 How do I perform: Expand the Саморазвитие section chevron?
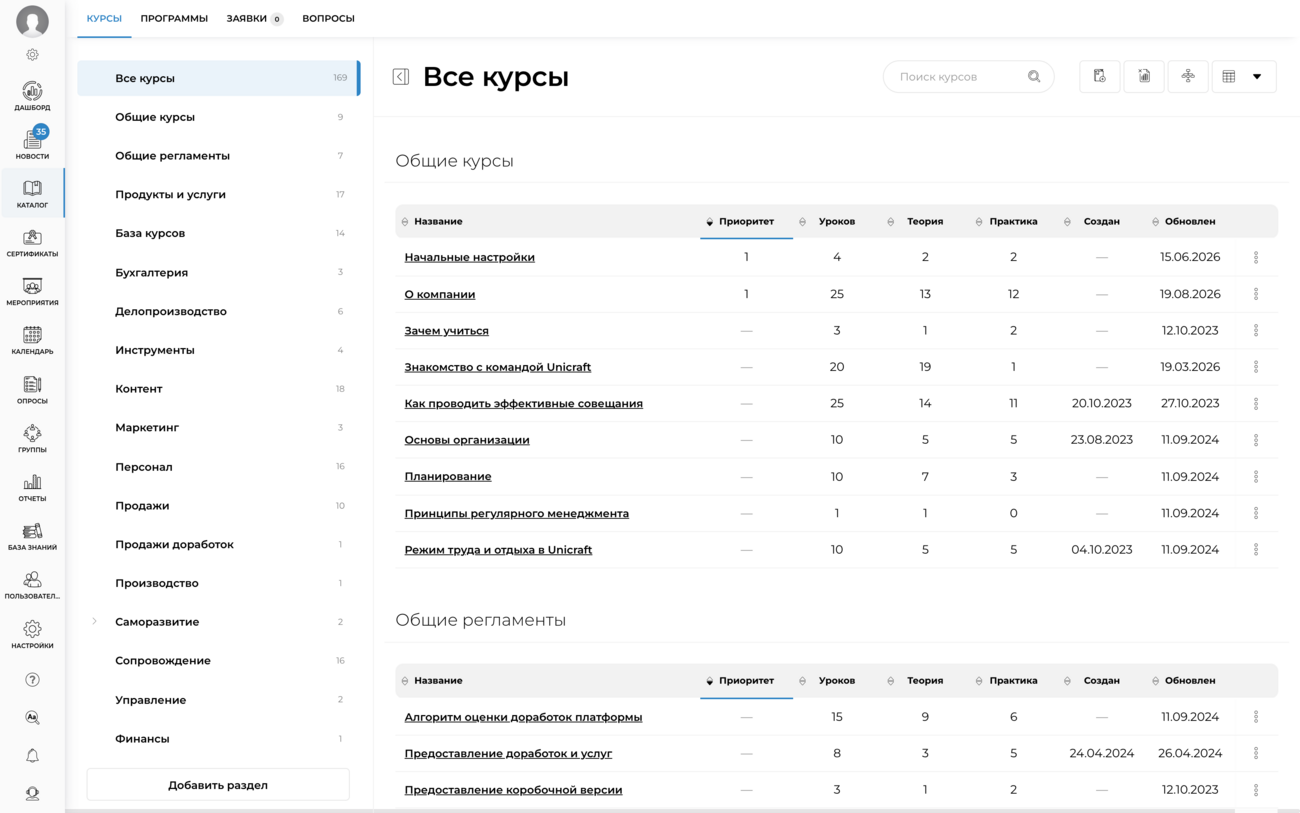[95, 622]
